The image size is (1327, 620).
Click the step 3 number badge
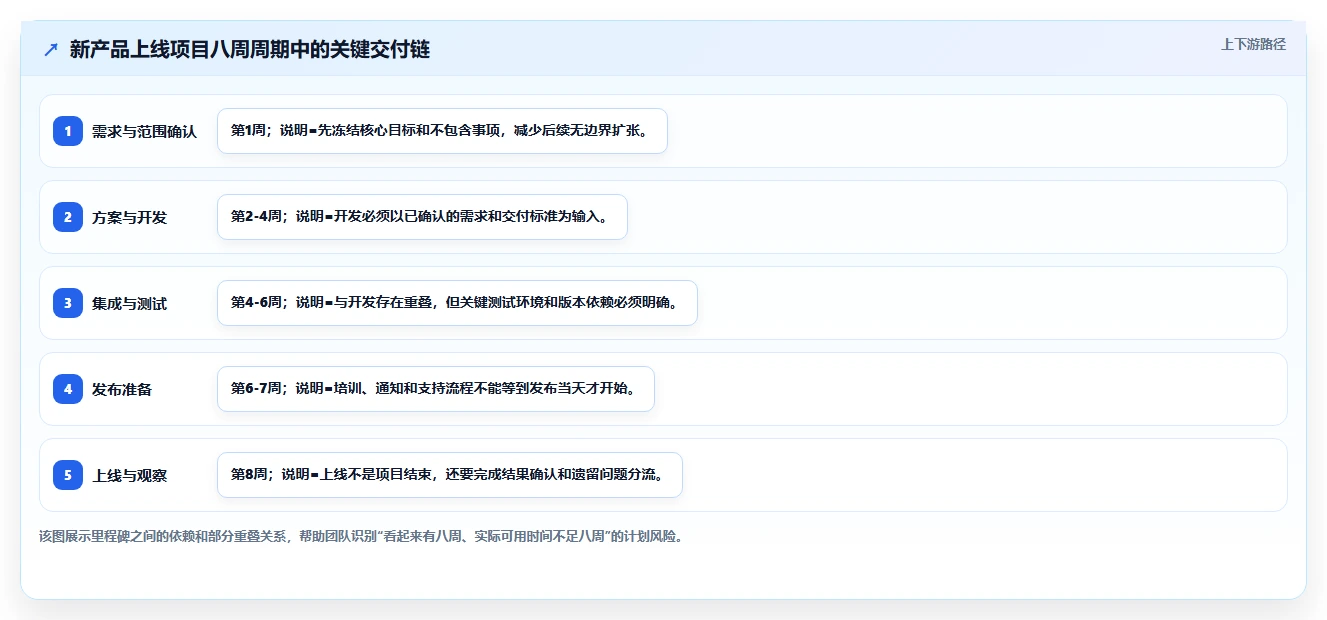(x=68, y=303)
